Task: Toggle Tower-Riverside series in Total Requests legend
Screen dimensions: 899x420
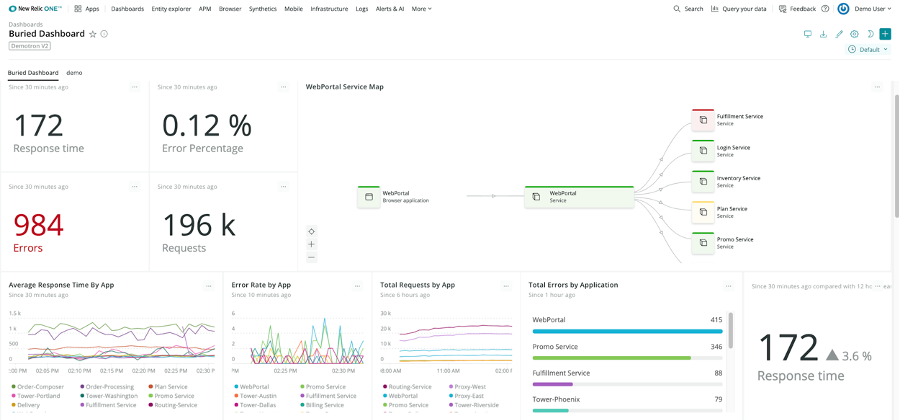Action: click(474, 405)
